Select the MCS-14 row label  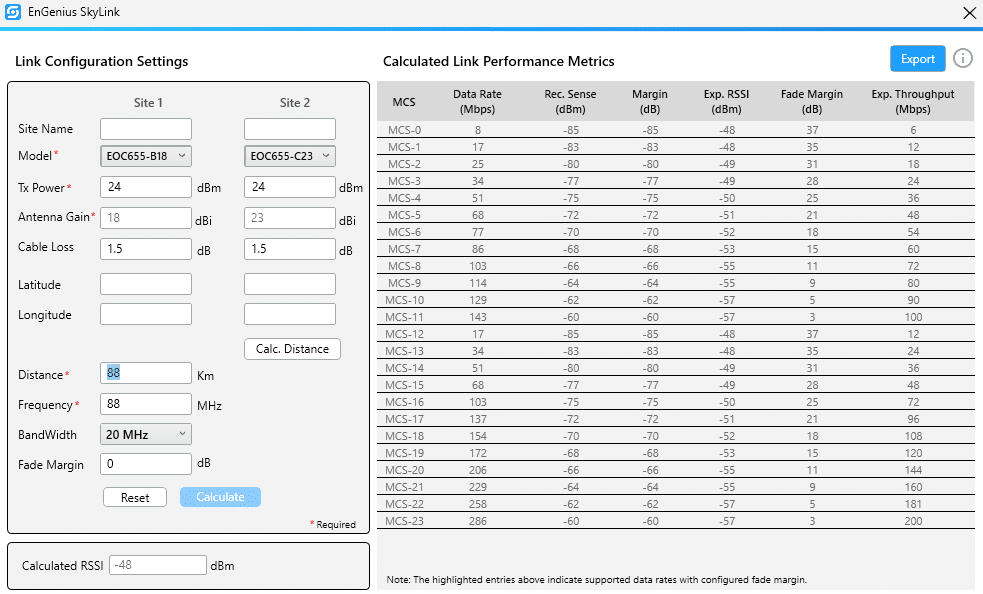(404, 368)
